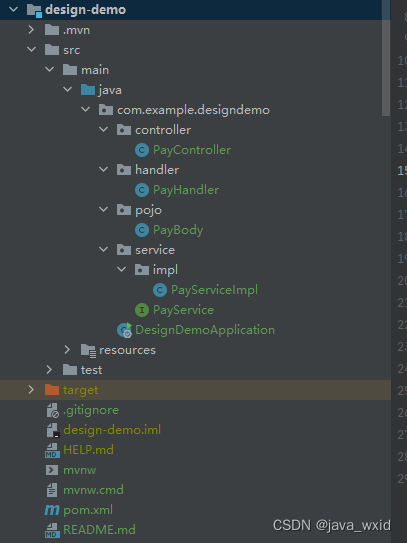Select the mvnw file name

[80, 470]
